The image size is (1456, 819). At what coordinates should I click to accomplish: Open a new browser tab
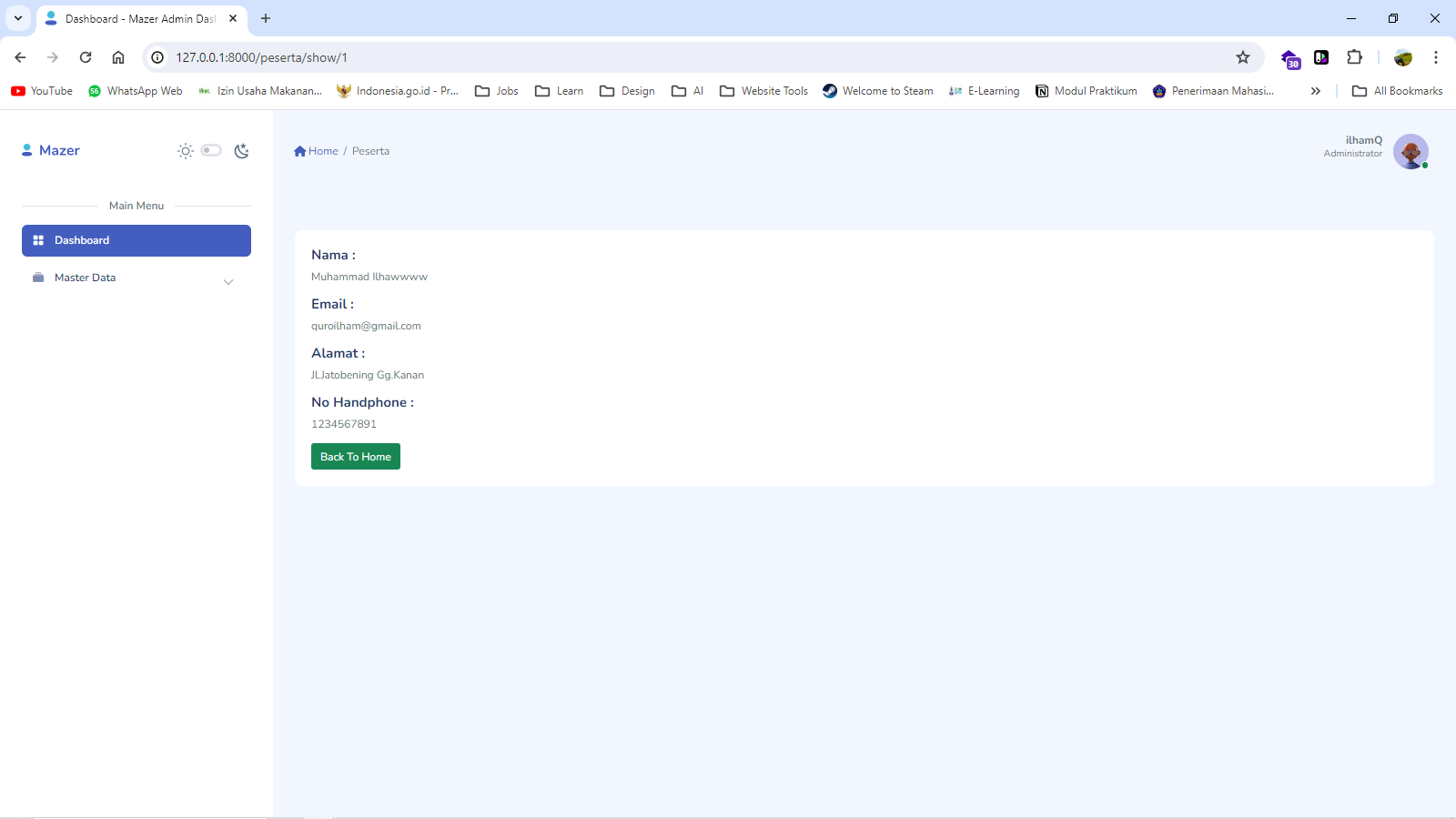point(266,18)
